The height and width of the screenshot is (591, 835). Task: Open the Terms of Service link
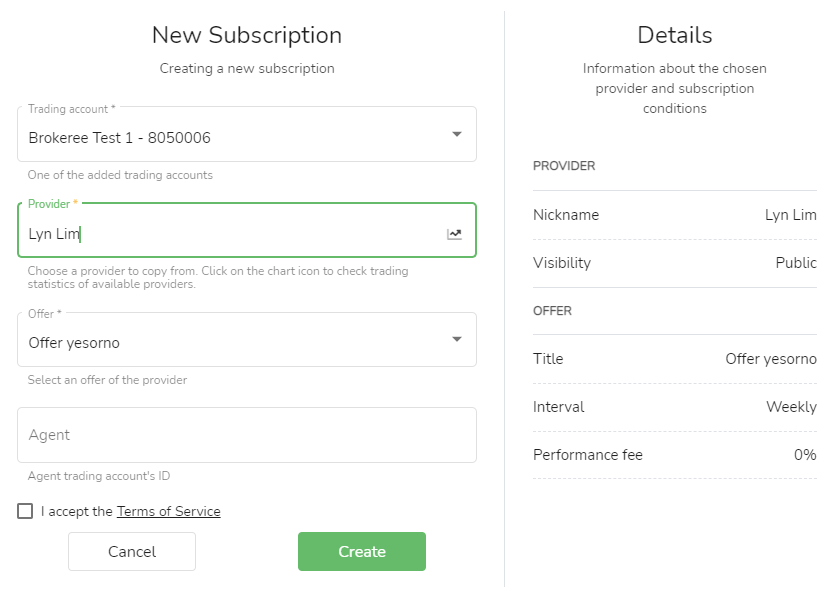coord(168,511)
